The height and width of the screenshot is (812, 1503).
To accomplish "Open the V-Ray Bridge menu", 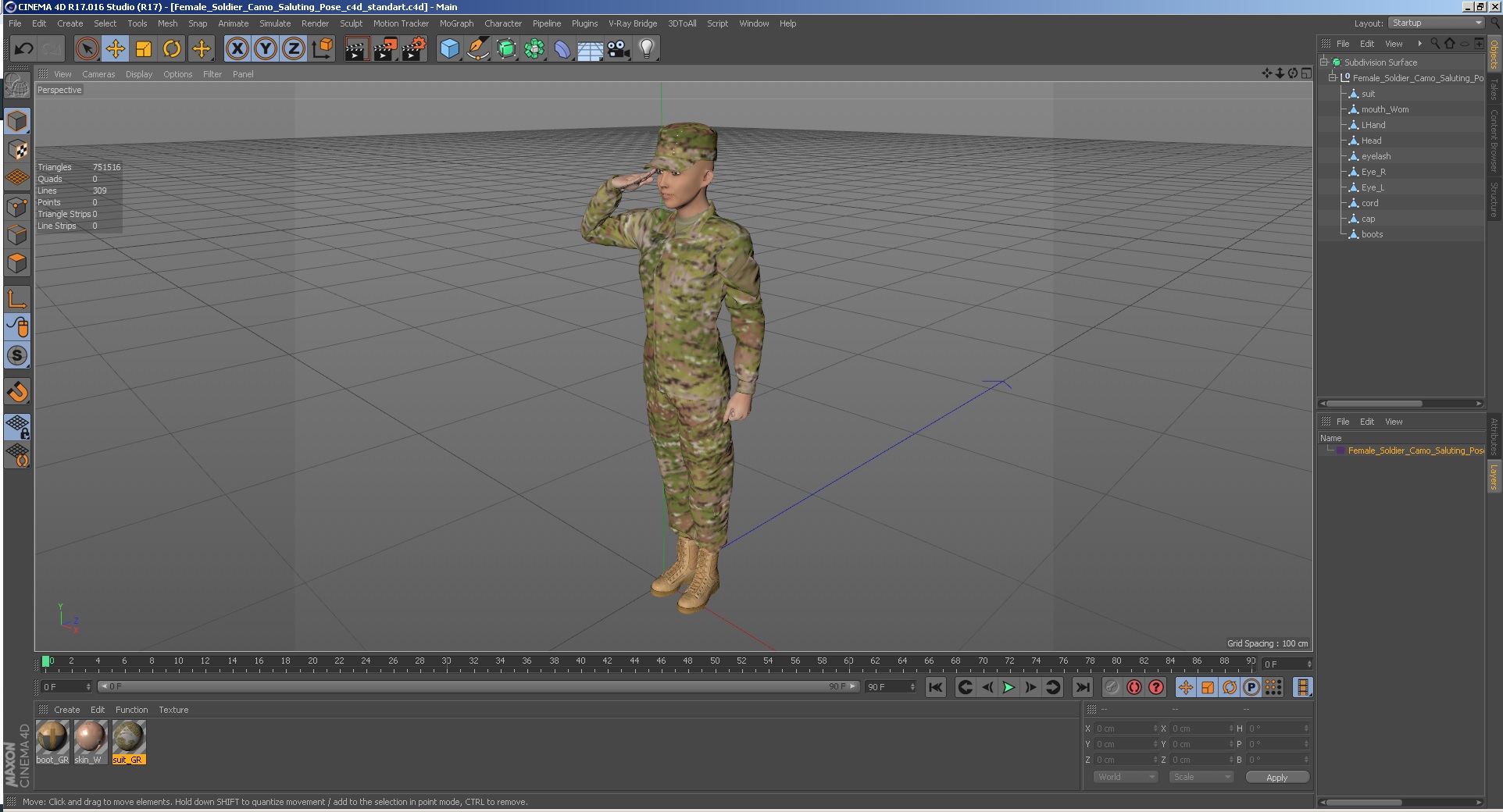I will (x=633, y=23).
